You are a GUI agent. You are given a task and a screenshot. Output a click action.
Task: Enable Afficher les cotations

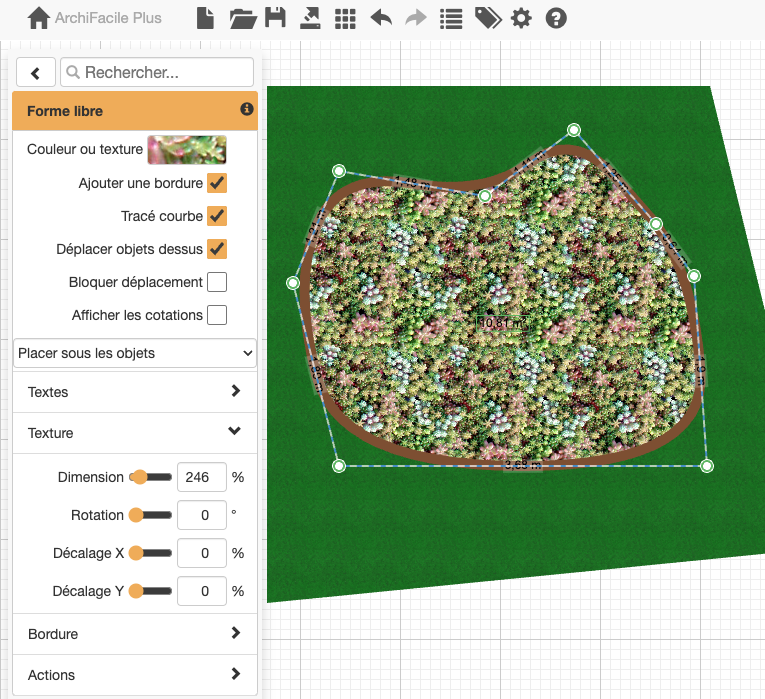216,315
